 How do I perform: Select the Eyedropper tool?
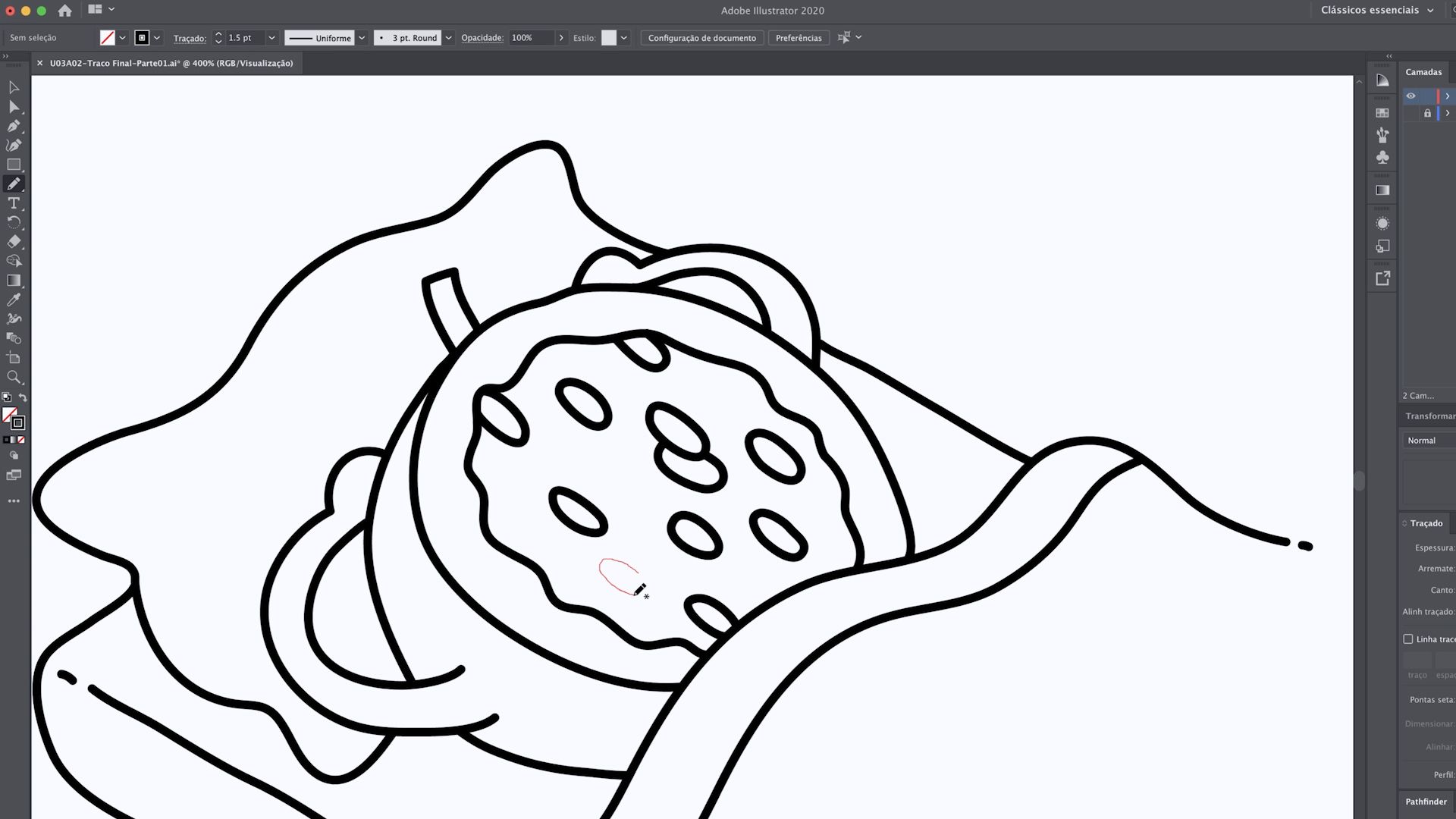pyautogui.click(x=14, y=300)
